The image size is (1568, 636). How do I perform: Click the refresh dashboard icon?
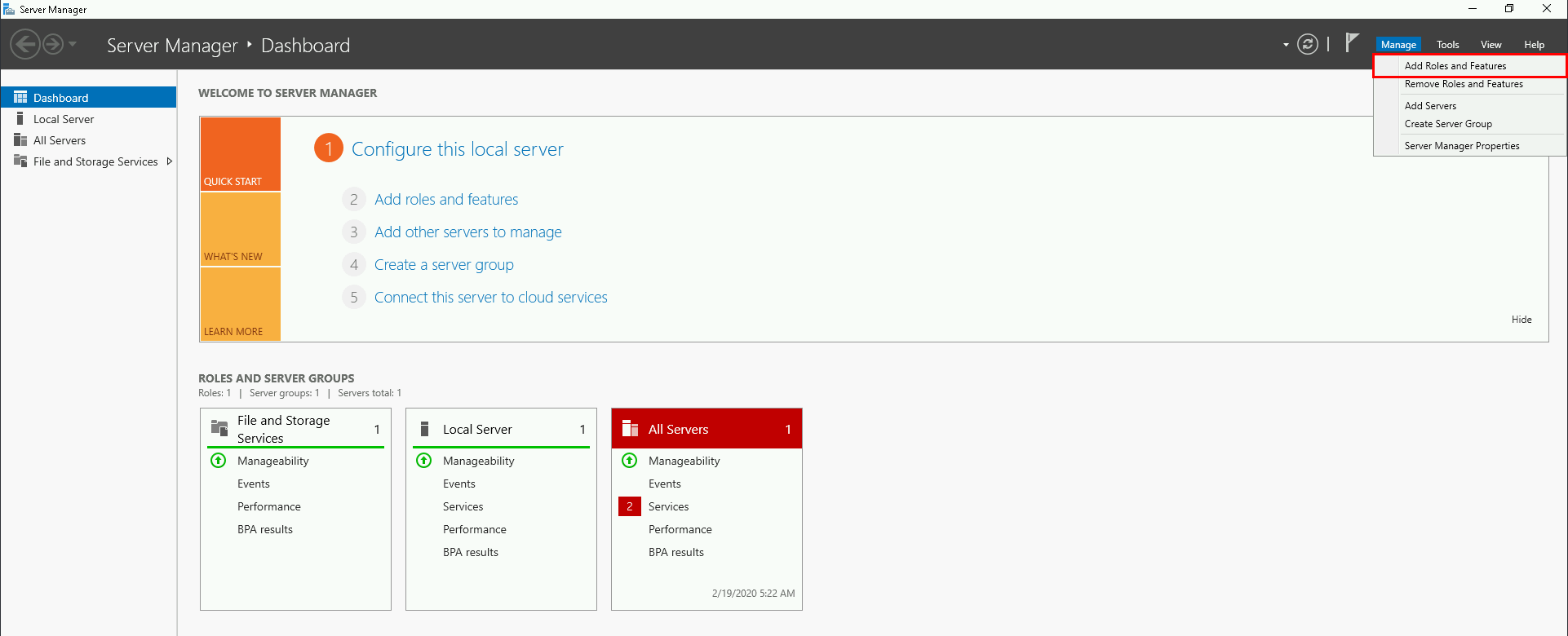1307,44
